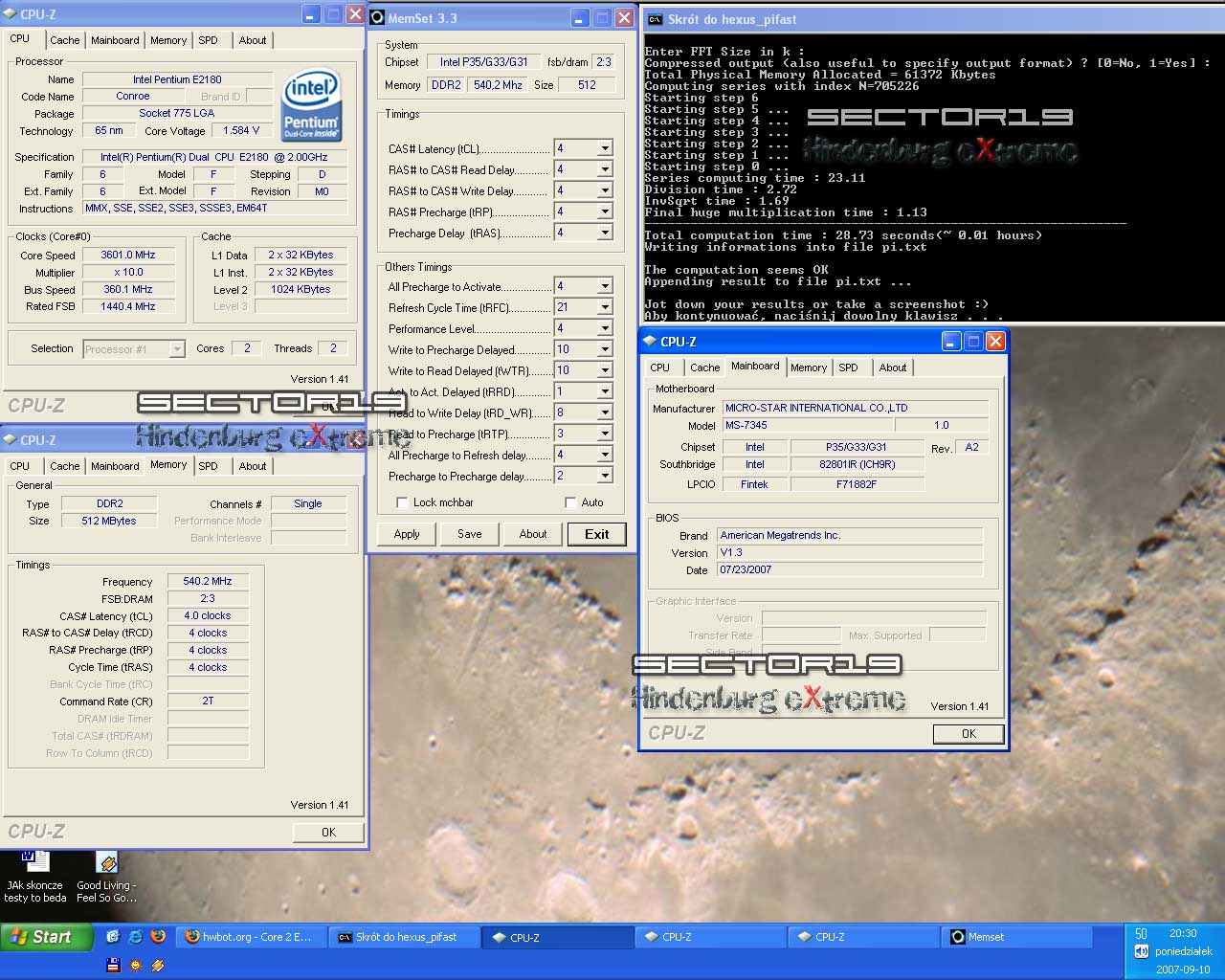Open the Performance Level dropdown
Screen dimensions: 1225x980
[x=605, y=328]
